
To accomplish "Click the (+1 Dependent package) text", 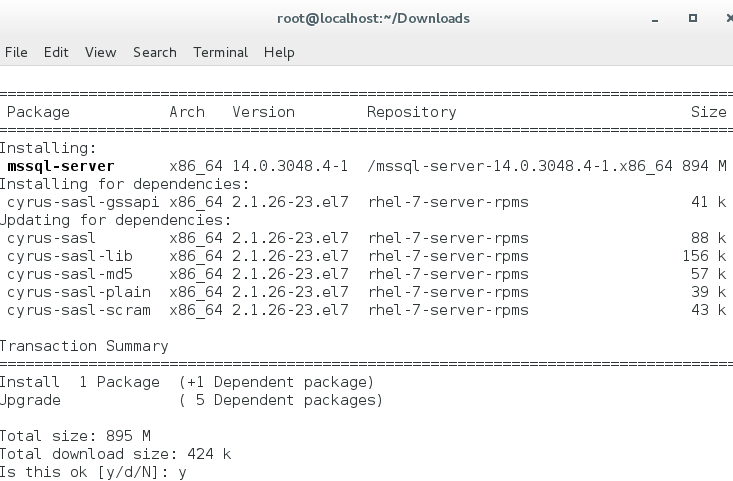I will (x=276, y=382).
